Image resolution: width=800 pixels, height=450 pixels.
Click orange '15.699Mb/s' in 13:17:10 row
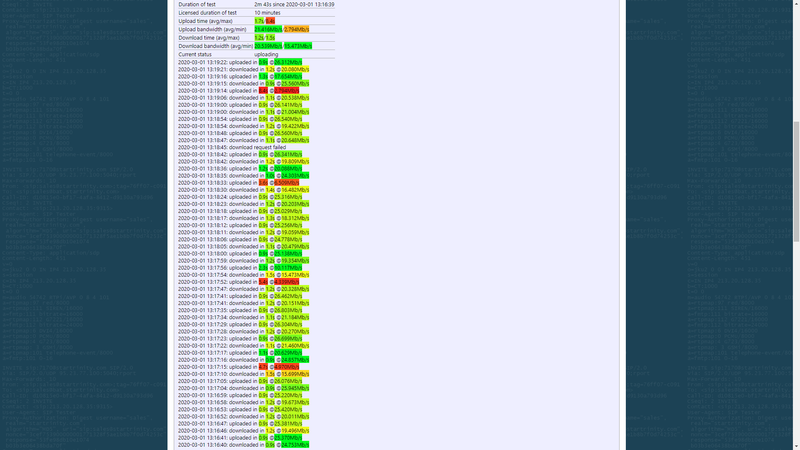(x=295, y=374)
